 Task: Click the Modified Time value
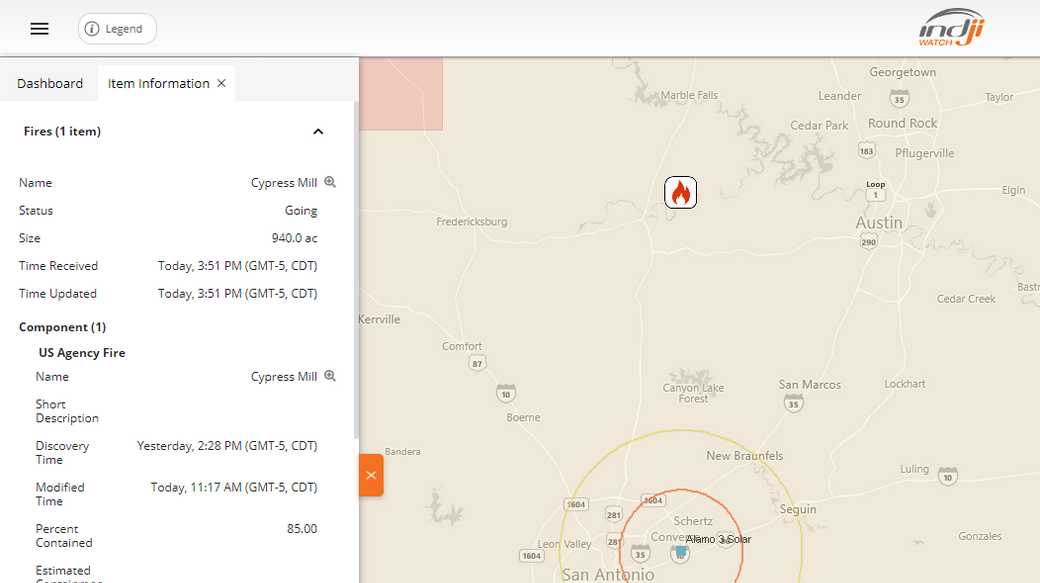pyautogui.click(x=233, y=487)
